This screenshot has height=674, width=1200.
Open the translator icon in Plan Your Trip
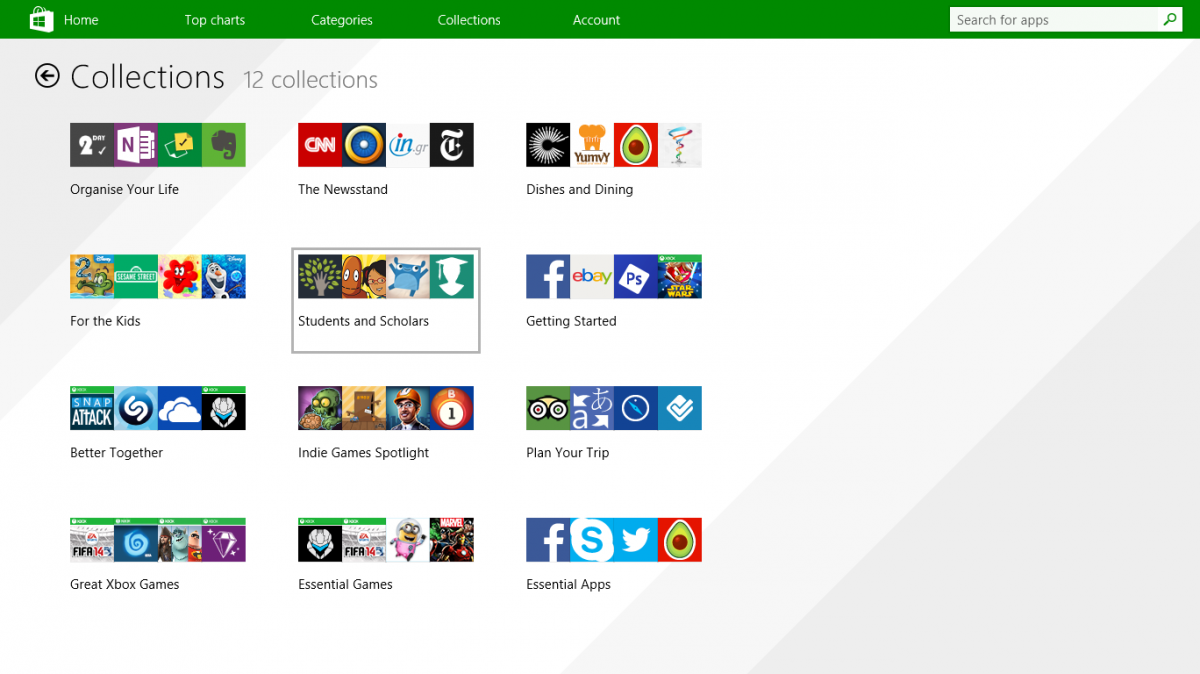pos(592,409)
